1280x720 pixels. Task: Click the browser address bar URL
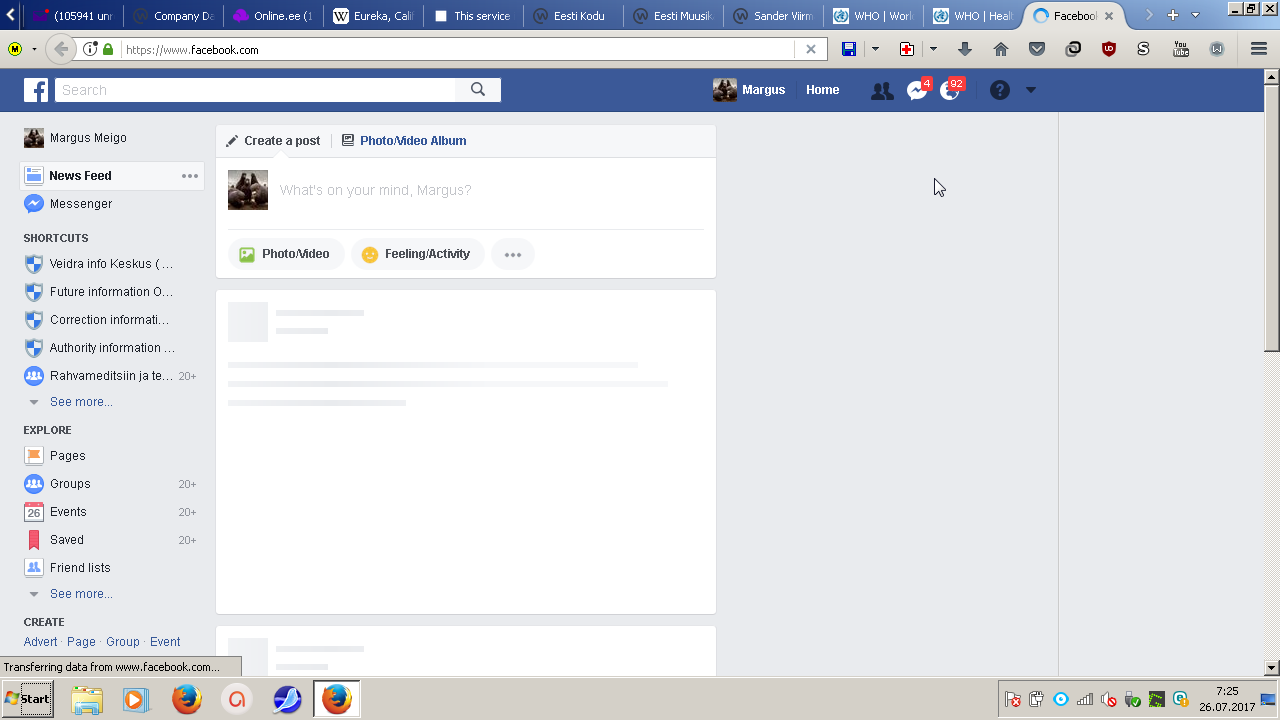pos(458,49)
